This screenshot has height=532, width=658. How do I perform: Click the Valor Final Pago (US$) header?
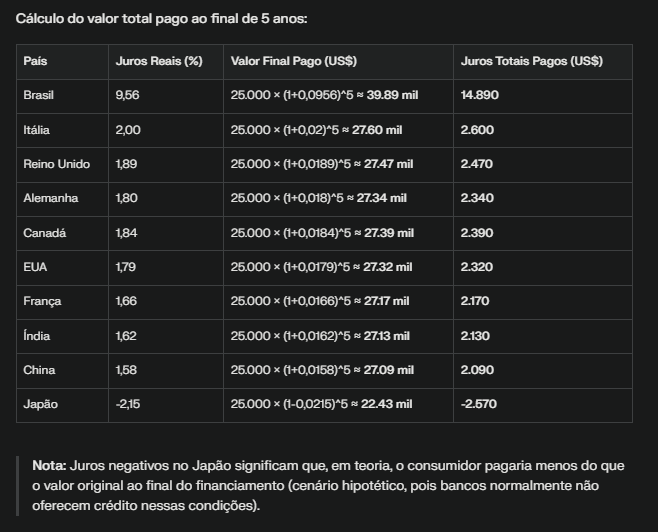coord(289,61)
